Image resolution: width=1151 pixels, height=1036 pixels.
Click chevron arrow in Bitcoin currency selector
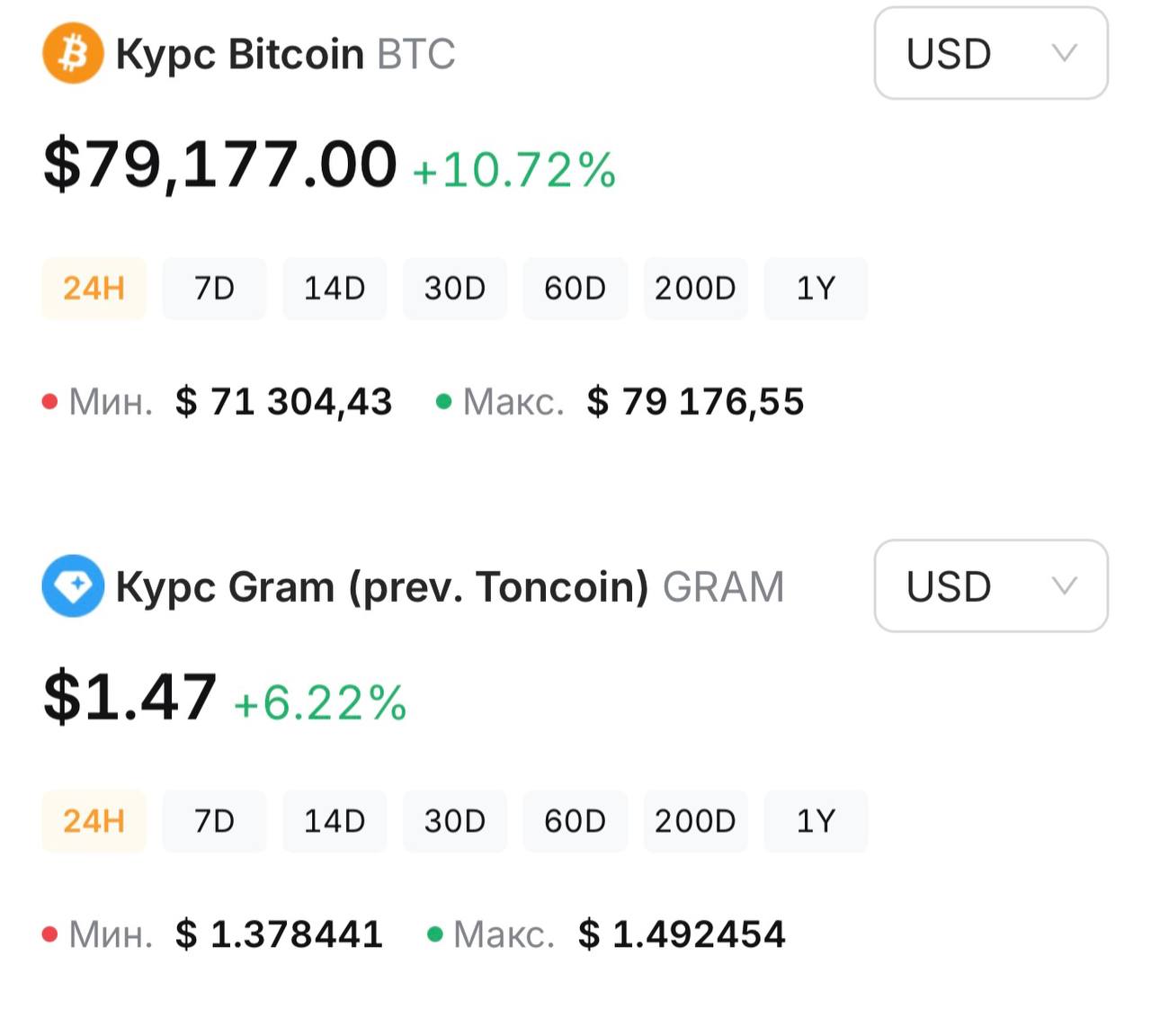(1065, 53)
